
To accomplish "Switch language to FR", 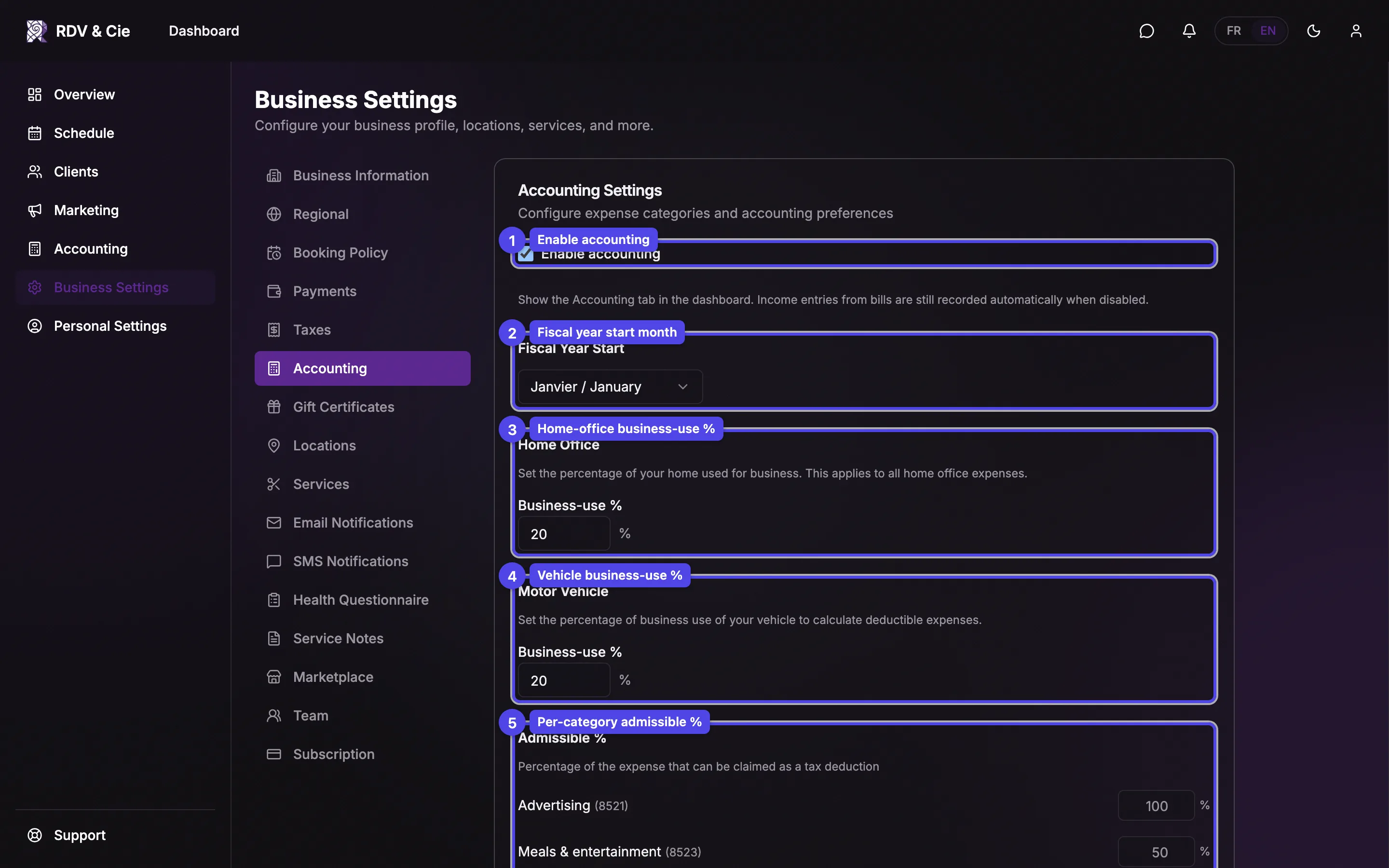I will click(1233, 31).
